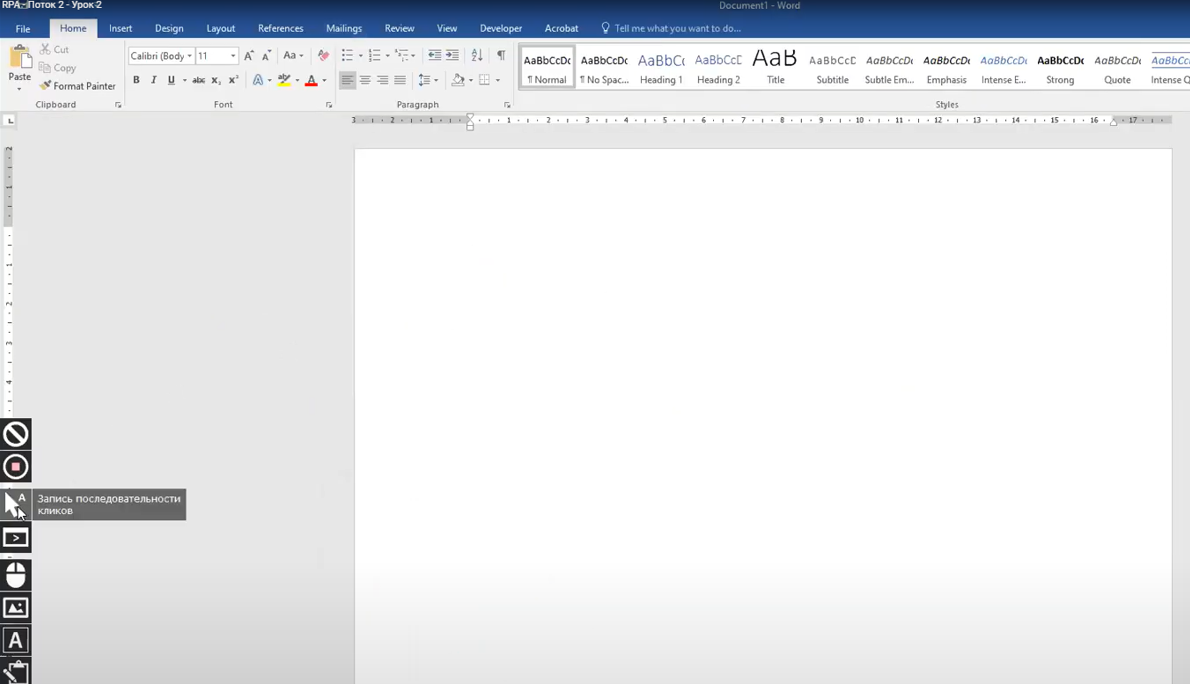Click the 'Tell me what you want to do' box

[677, 28]
